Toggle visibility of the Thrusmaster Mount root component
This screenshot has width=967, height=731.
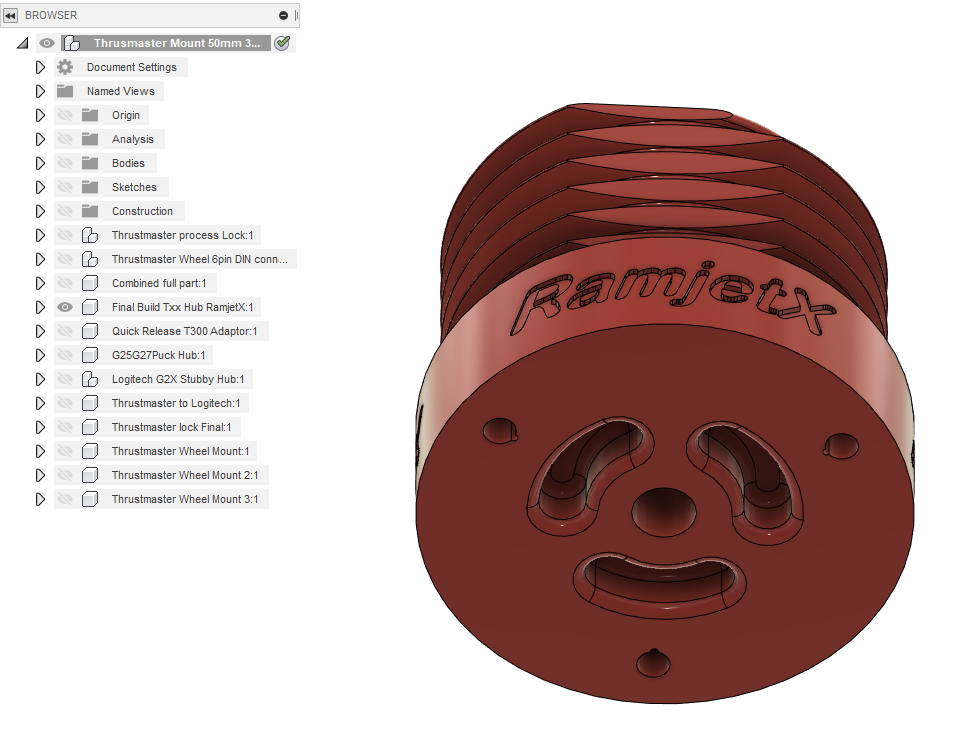pos(46,43)
